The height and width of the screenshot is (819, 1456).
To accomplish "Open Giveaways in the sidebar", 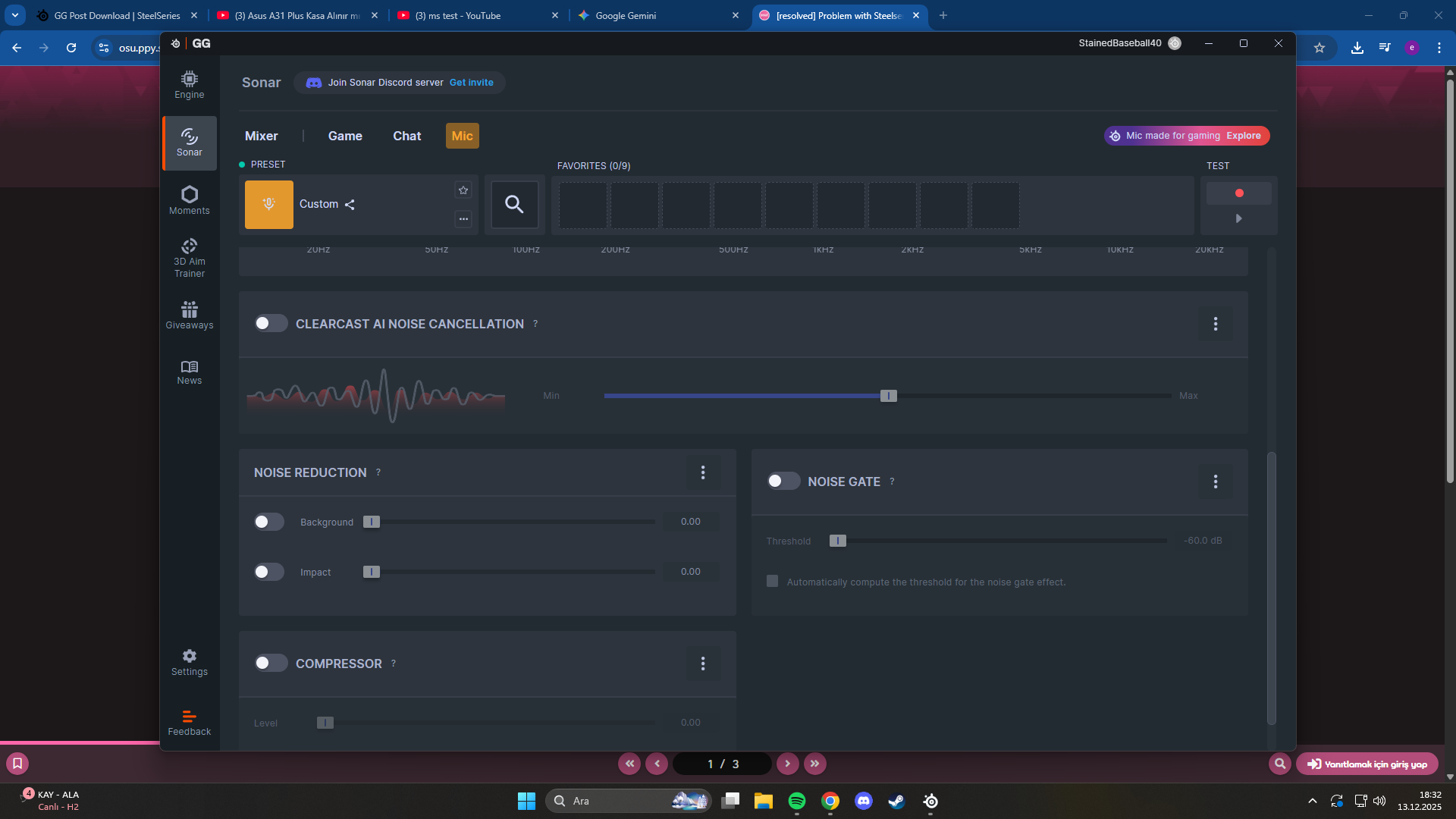I will point(190,315).
